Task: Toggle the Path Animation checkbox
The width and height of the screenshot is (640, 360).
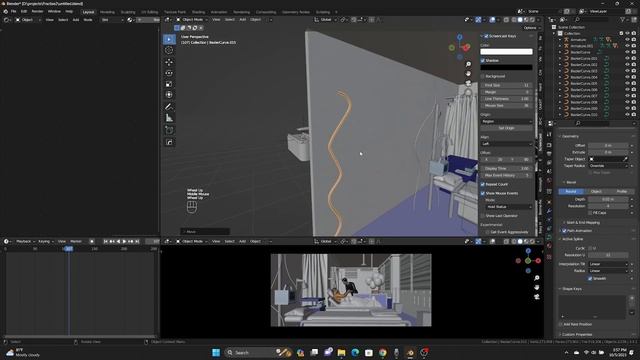Action: (x=564, y=231)
